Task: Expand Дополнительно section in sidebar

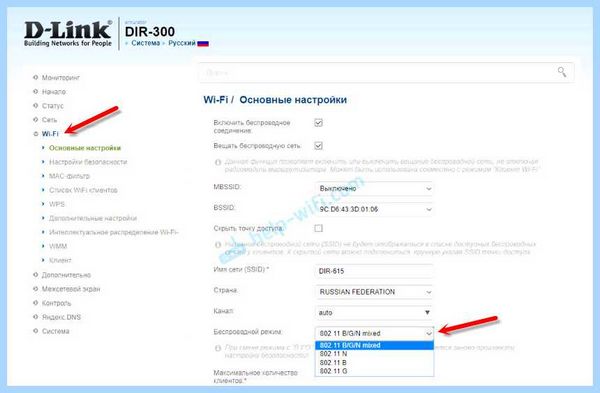Action: click(66, 275)
